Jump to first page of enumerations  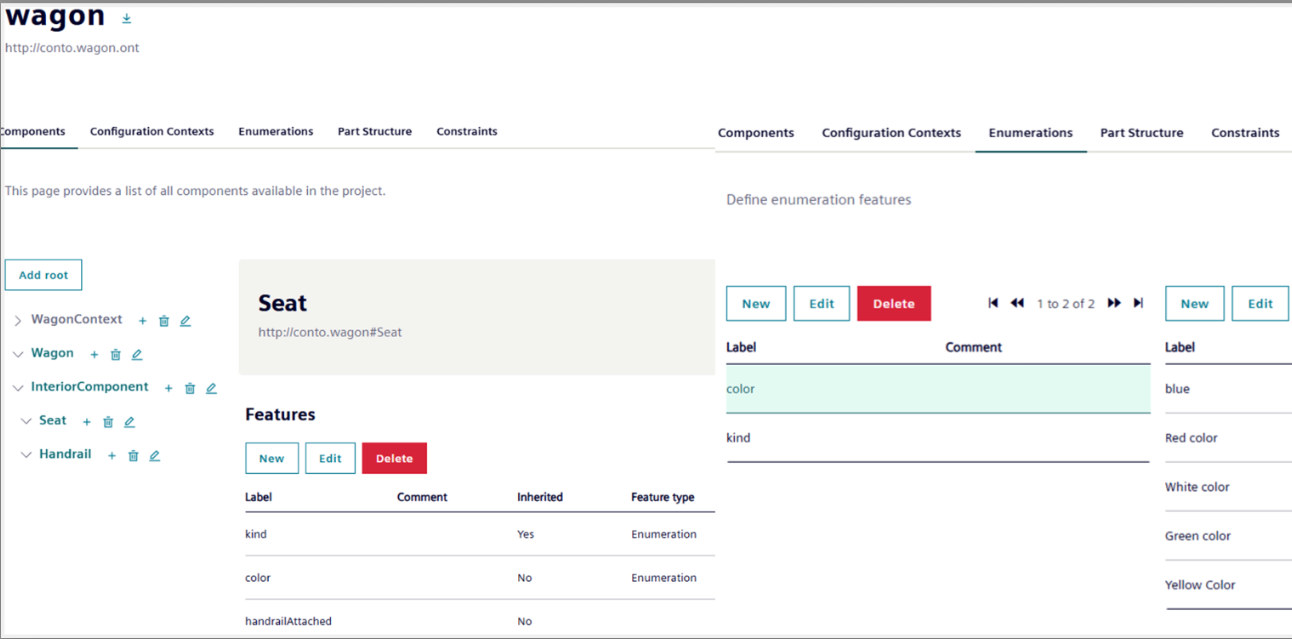click(993, 303)
